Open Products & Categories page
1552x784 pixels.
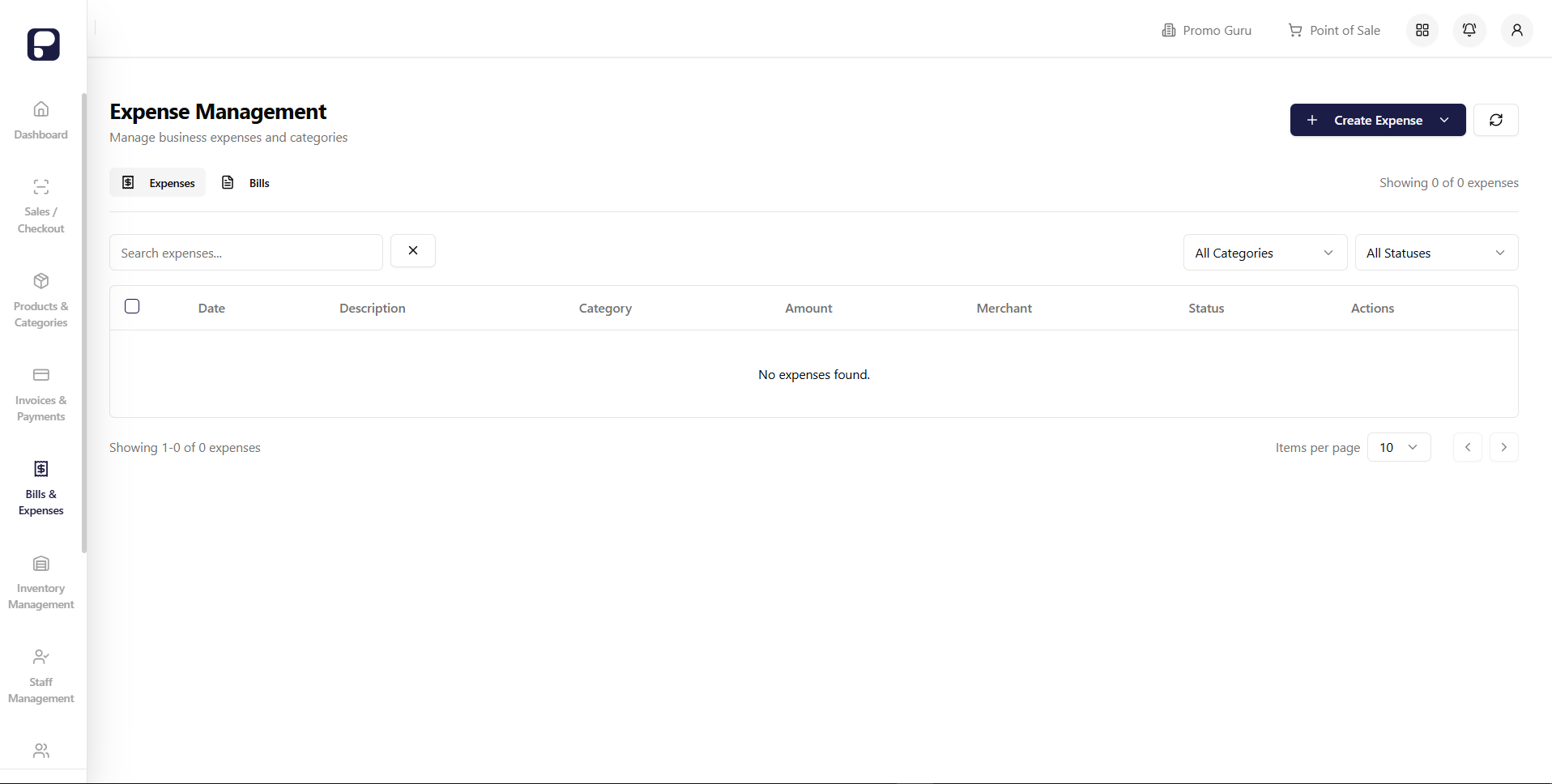pyautogui.click(x=41, y=300)
